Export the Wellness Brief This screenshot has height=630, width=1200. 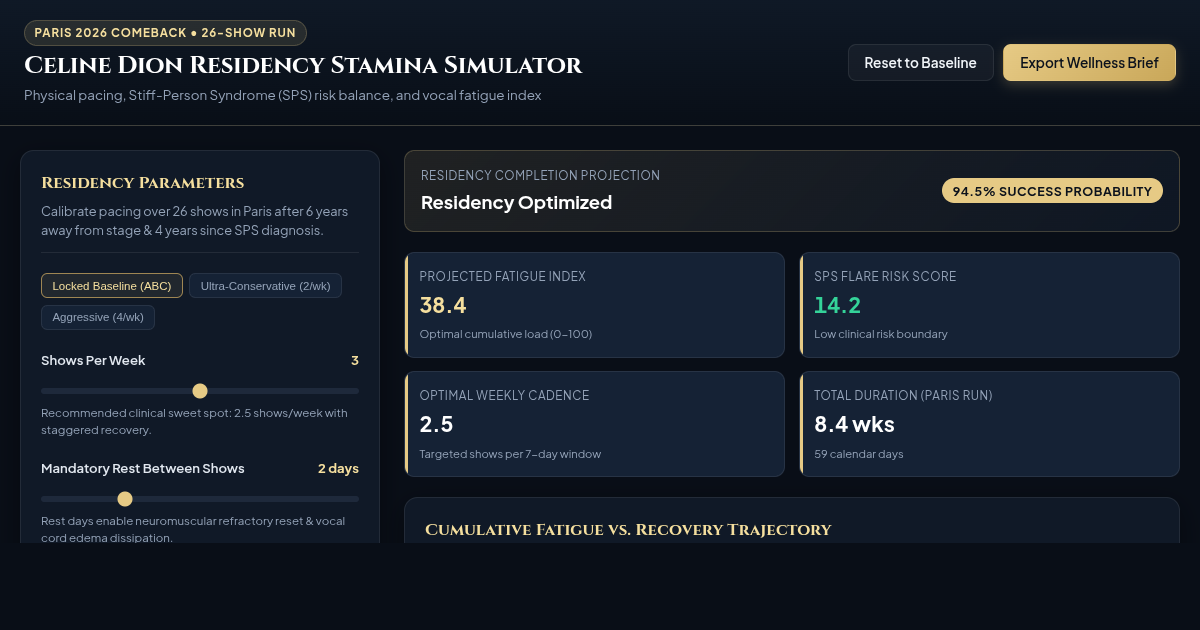[x=1089, y=63]
